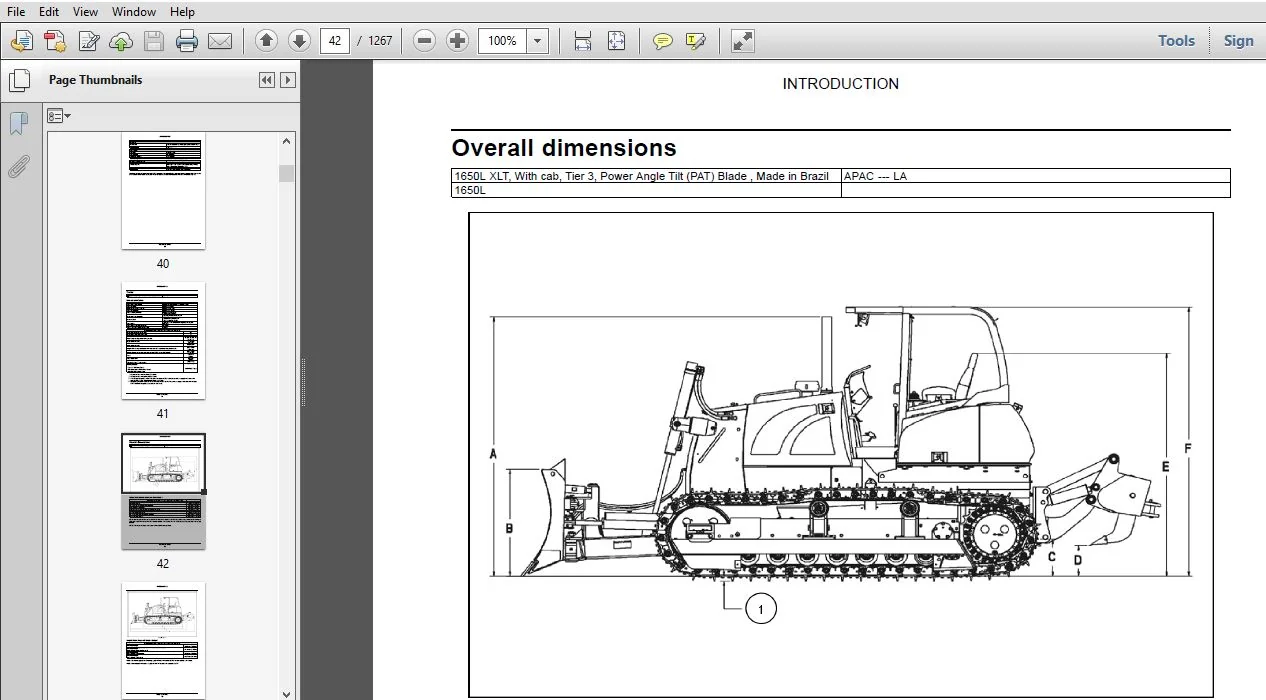Open the Edit menu

tap(49, 12)
